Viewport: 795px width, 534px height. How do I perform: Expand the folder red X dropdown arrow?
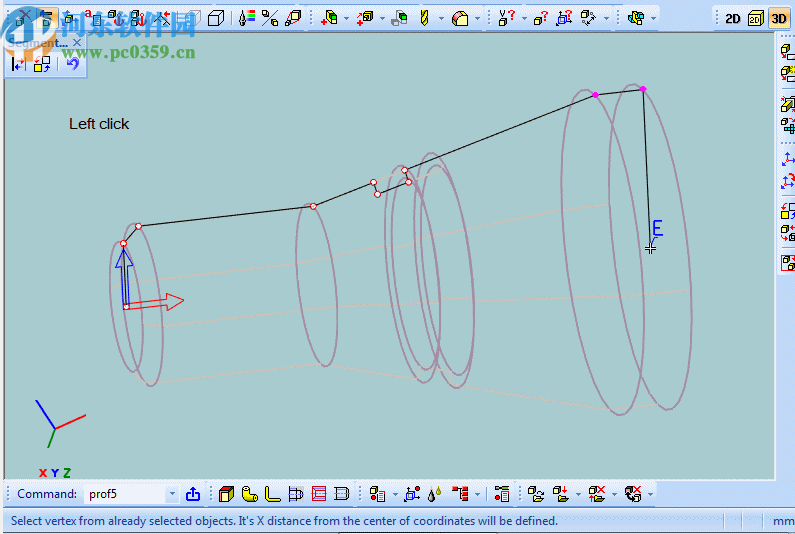(x=614, y=494)
